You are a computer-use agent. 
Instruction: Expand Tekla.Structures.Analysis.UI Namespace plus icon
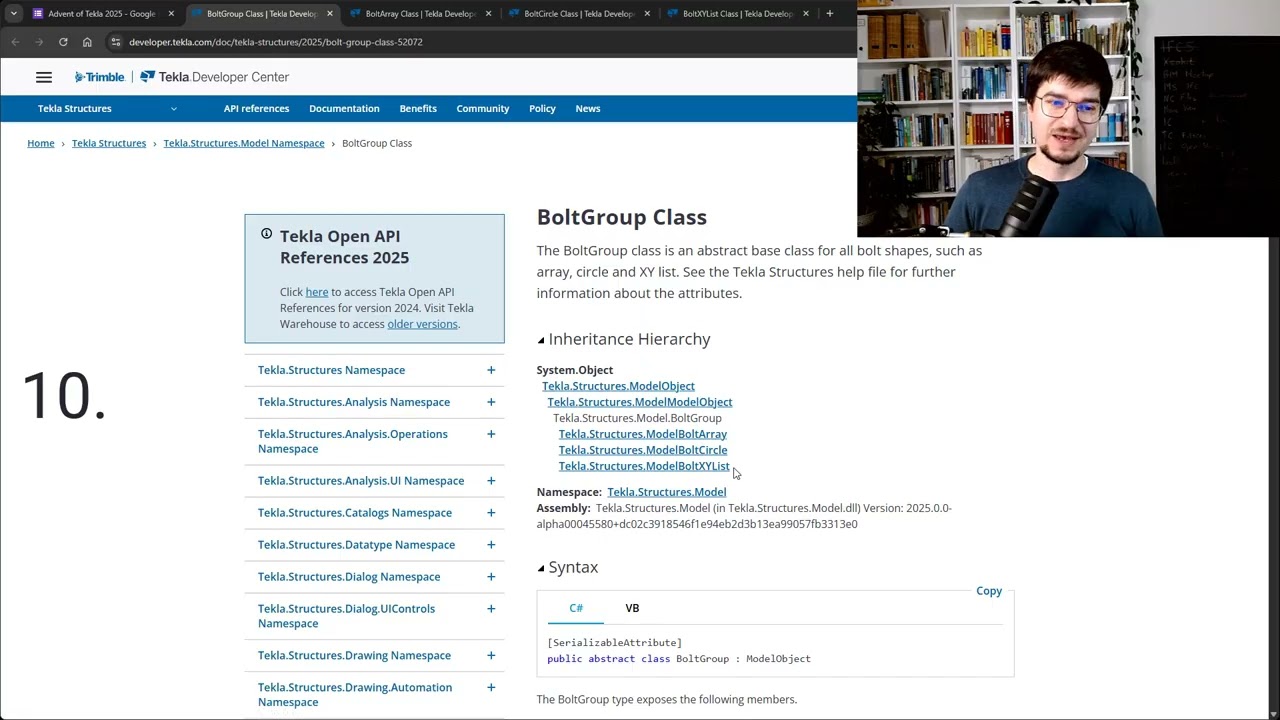coord(491,481)
